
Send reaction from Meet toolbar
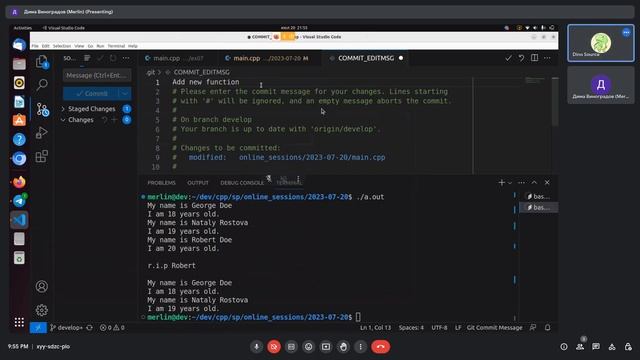coord(309,347)
